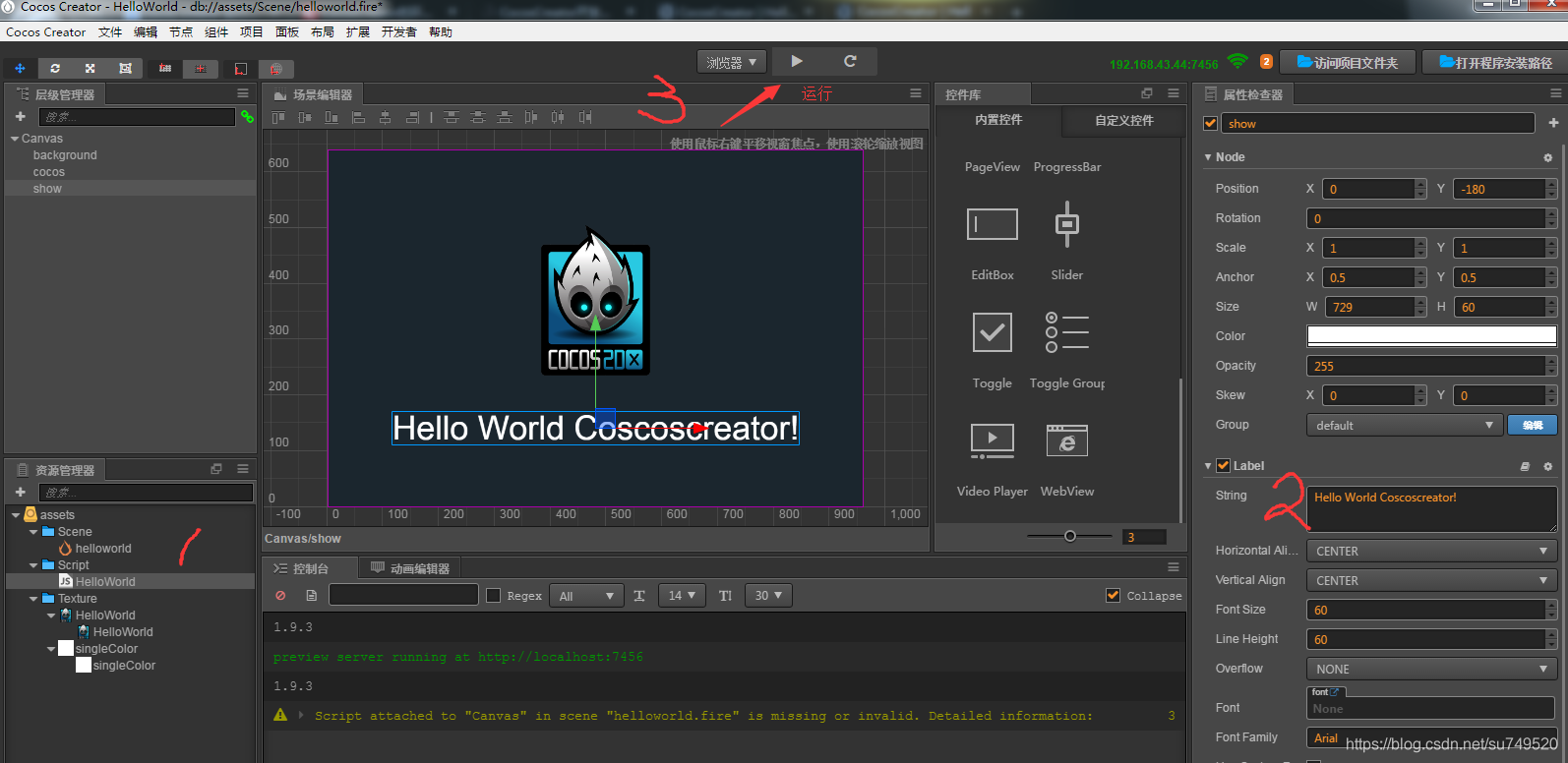Viewport: 1568px width, 763px height.
Task: Open the scene editor panel menu icon
Action: pos(916,93)
